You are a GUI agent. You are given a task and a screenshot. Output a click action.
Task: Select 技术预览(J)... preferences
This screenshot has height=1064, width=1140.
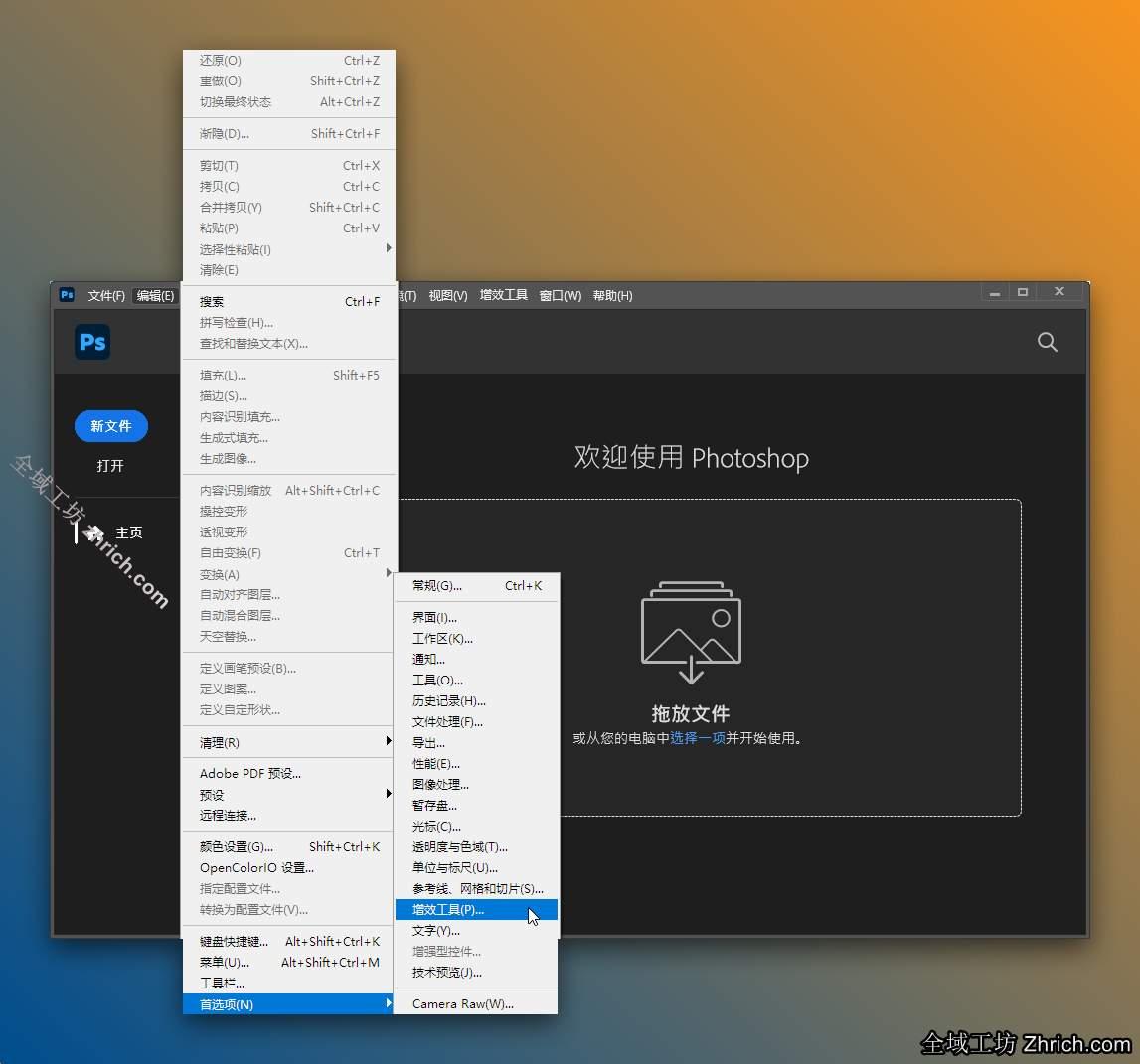tap(476, 973)
